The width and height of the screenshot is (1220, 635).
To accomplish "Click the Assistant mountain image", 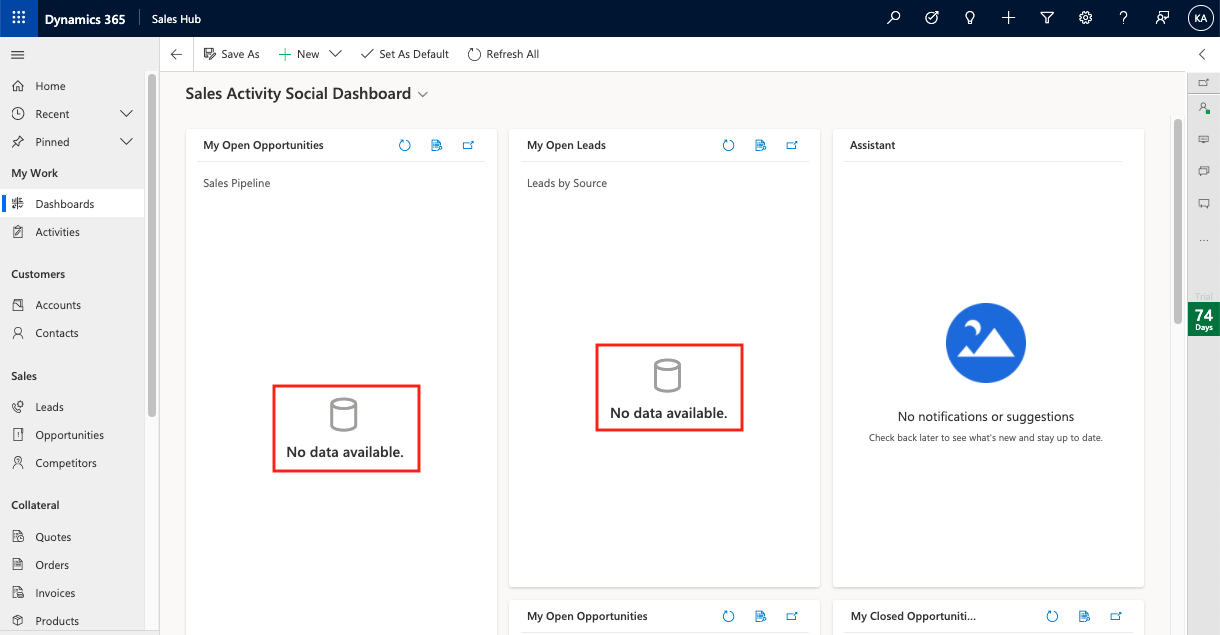I will tap(985, 343).
